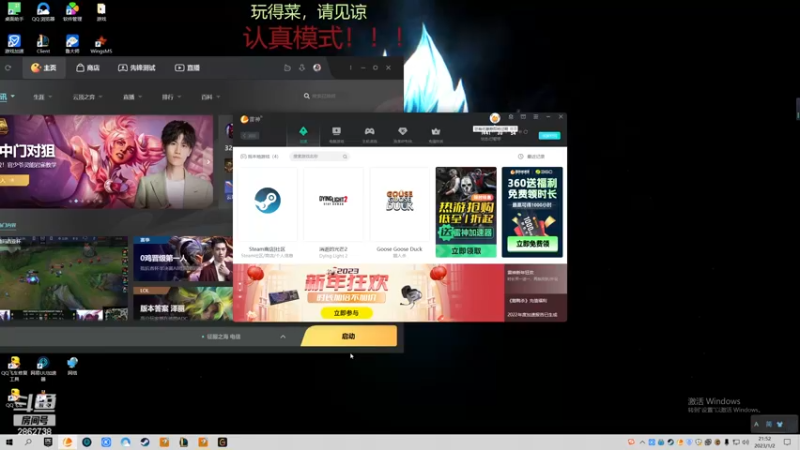Open the 雷神 orange icon on the taskbar
The image size is (800, 450).
pos(67,442)
